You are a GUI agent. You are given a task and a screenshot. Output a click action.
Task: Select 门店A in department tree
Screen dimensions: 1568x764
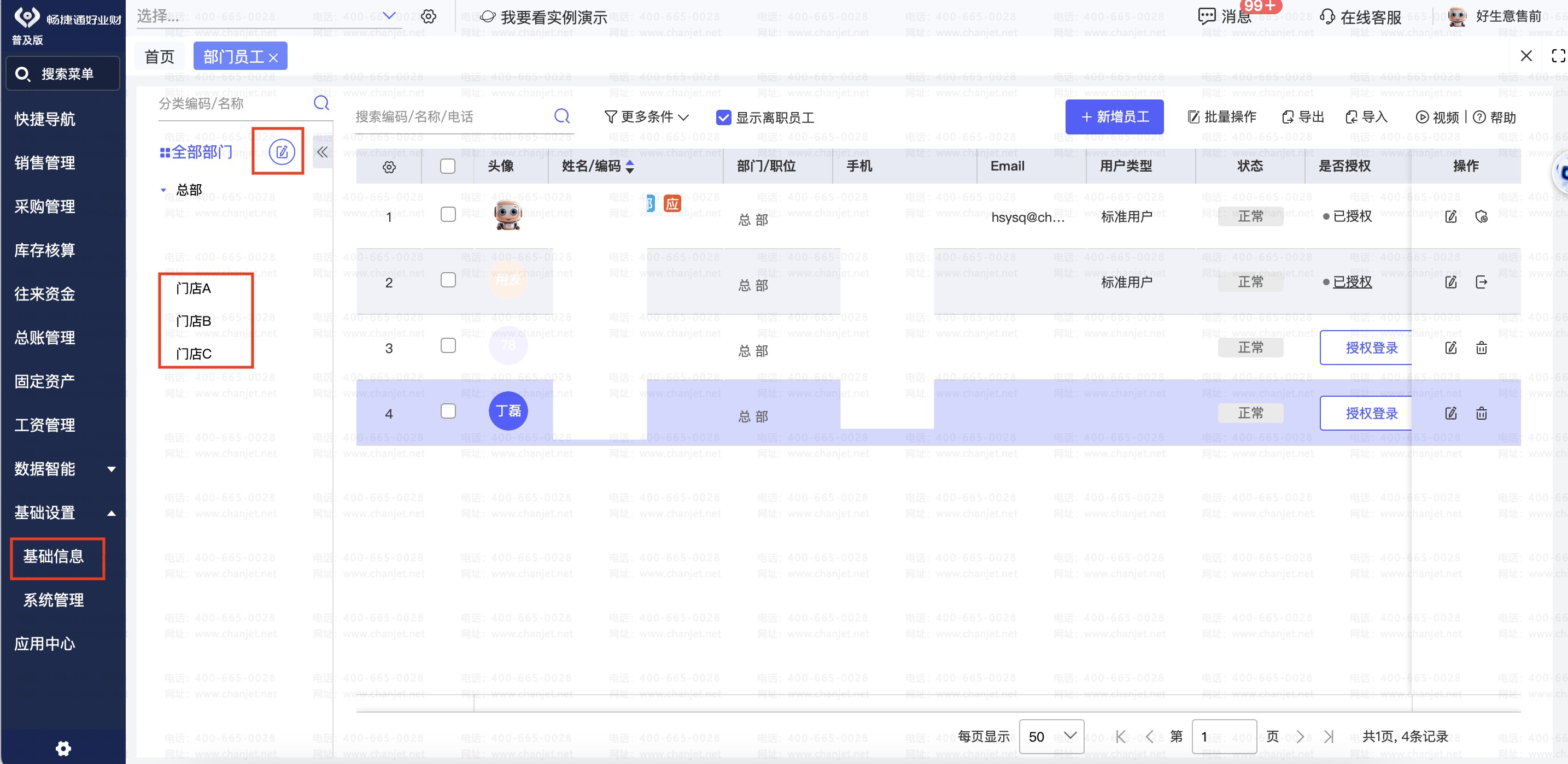point(194,289)
